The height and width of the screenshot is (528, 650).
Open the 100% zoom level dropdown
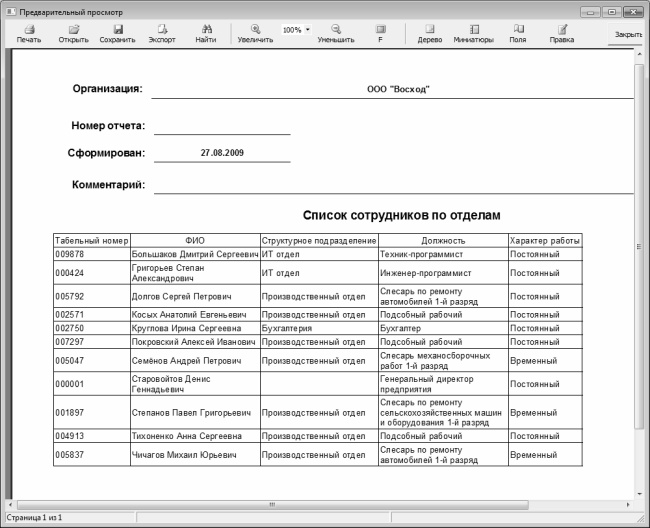tap(306, 30)
